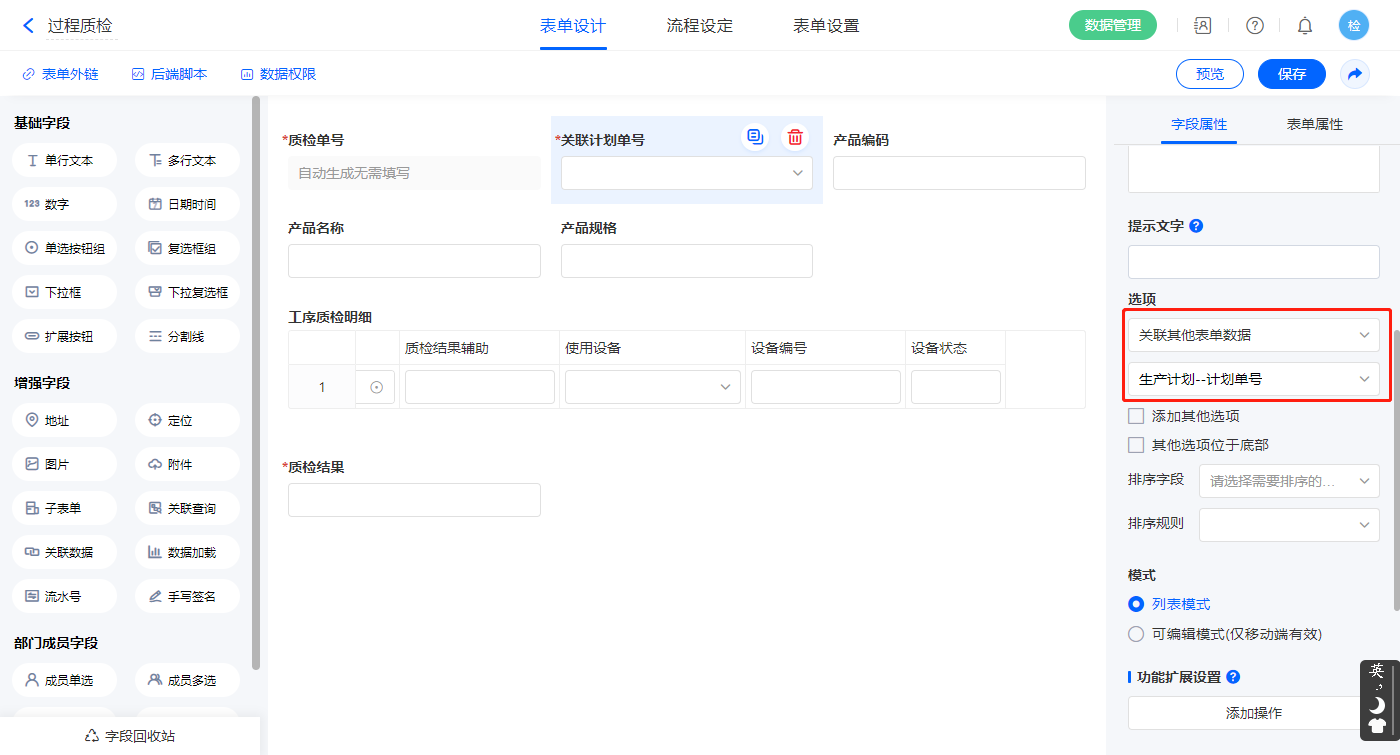Viewport: 1400px width, 755px height.
Task: Click the back arrow next to 过程质检
Action: tap(28, 26)
